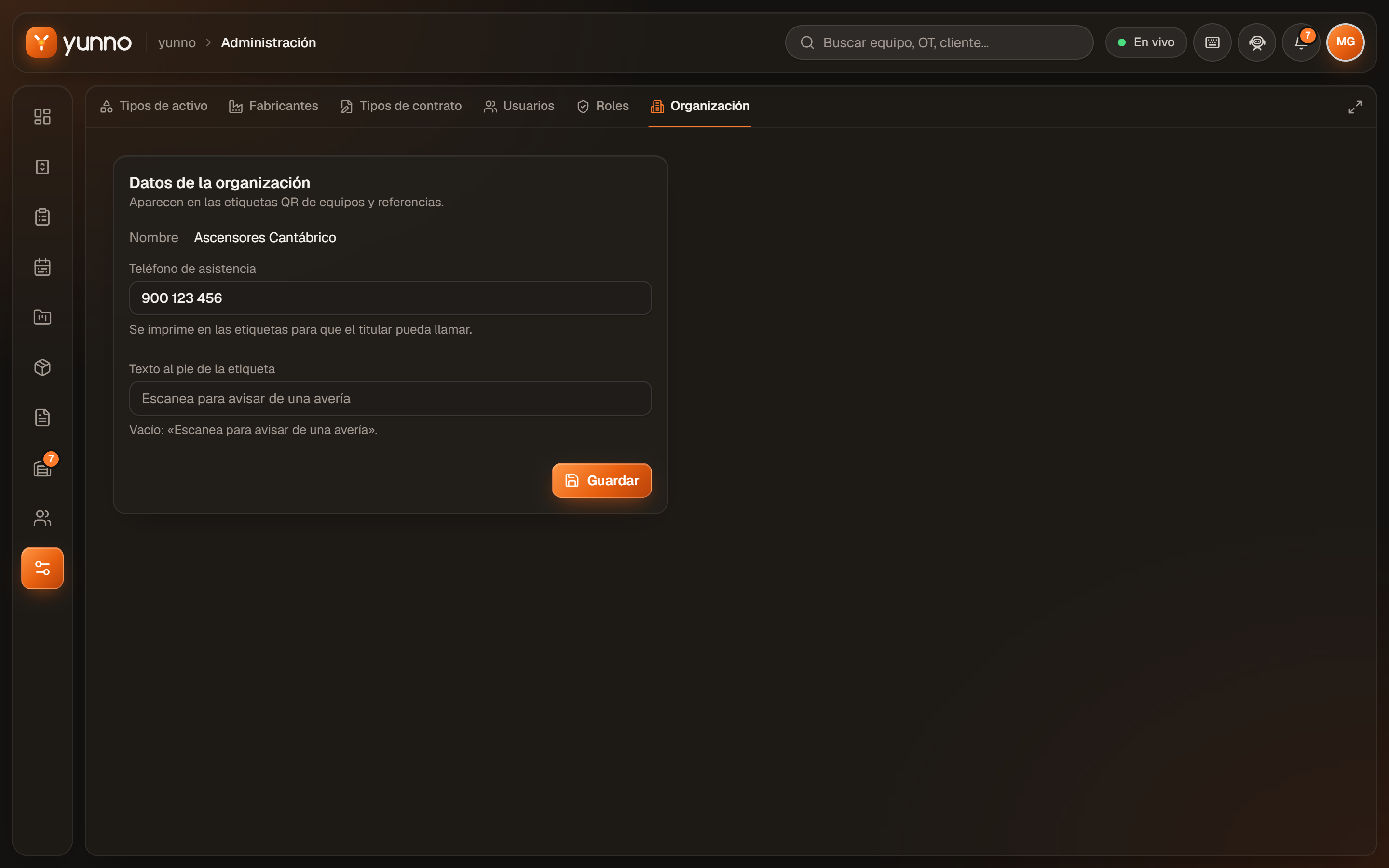
Task: Open the people icon in sidebar
Action: (x=42, y=518)
